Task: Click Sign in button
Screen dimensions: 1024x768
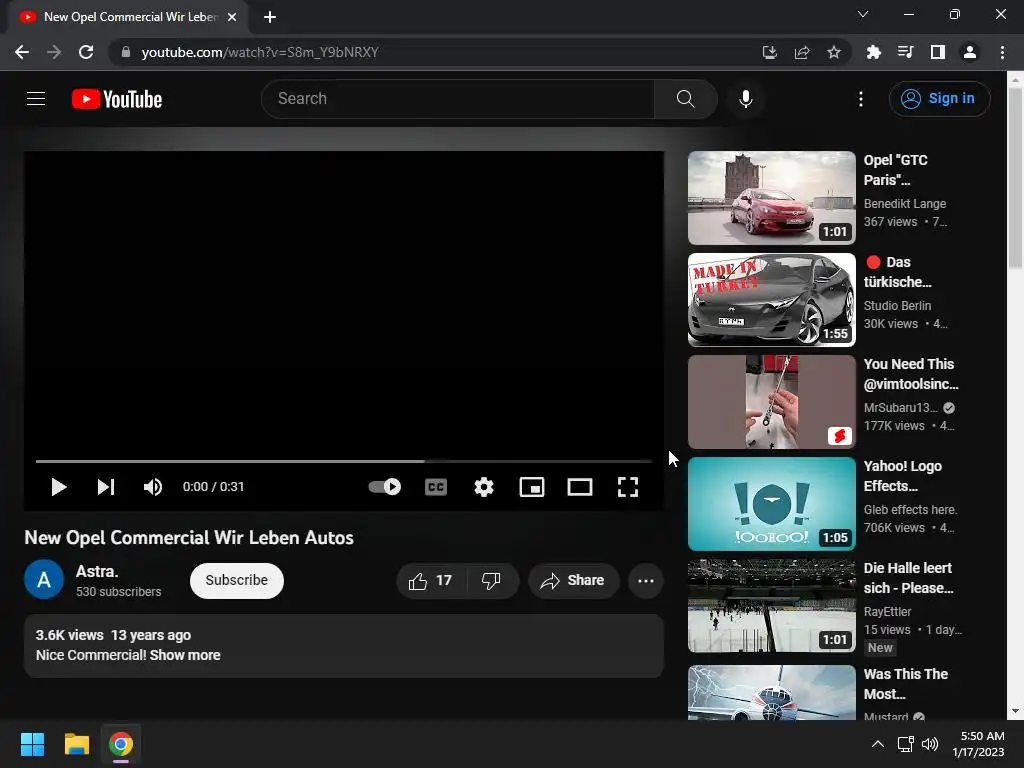Action: click(x=939, y=99)
